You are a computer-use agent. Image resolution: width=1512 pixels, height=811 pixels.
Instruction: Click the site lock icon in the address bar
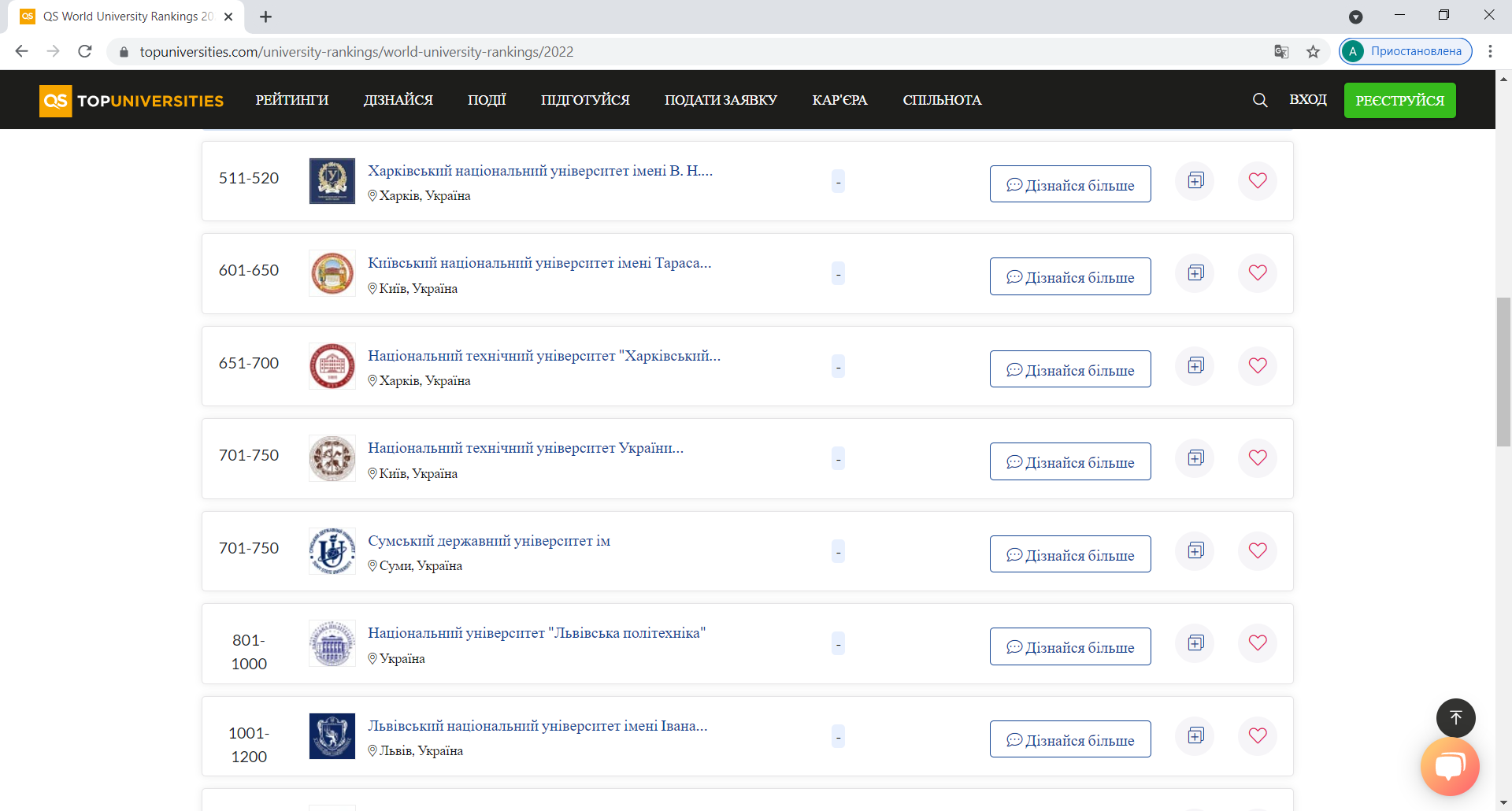(124, 52)
